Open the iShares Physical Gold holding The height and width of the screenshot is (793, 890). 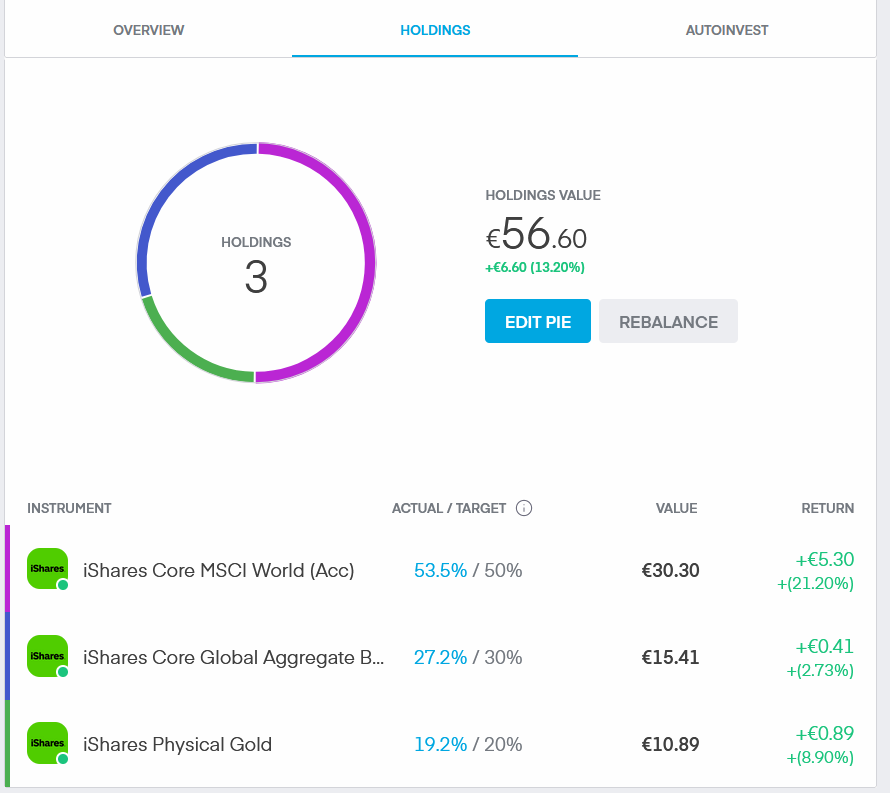click(177, 745)
